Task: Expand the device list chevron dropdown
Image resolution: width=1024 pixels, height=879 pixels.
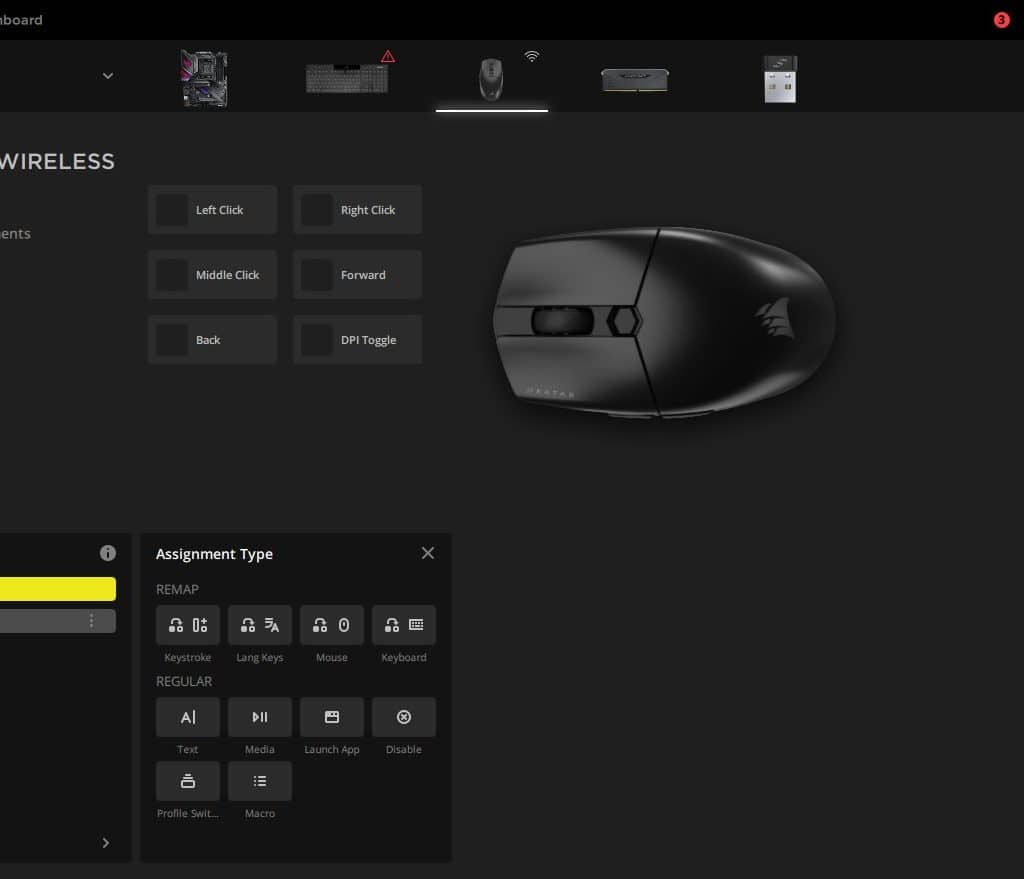Action: (x=108, y=76)
